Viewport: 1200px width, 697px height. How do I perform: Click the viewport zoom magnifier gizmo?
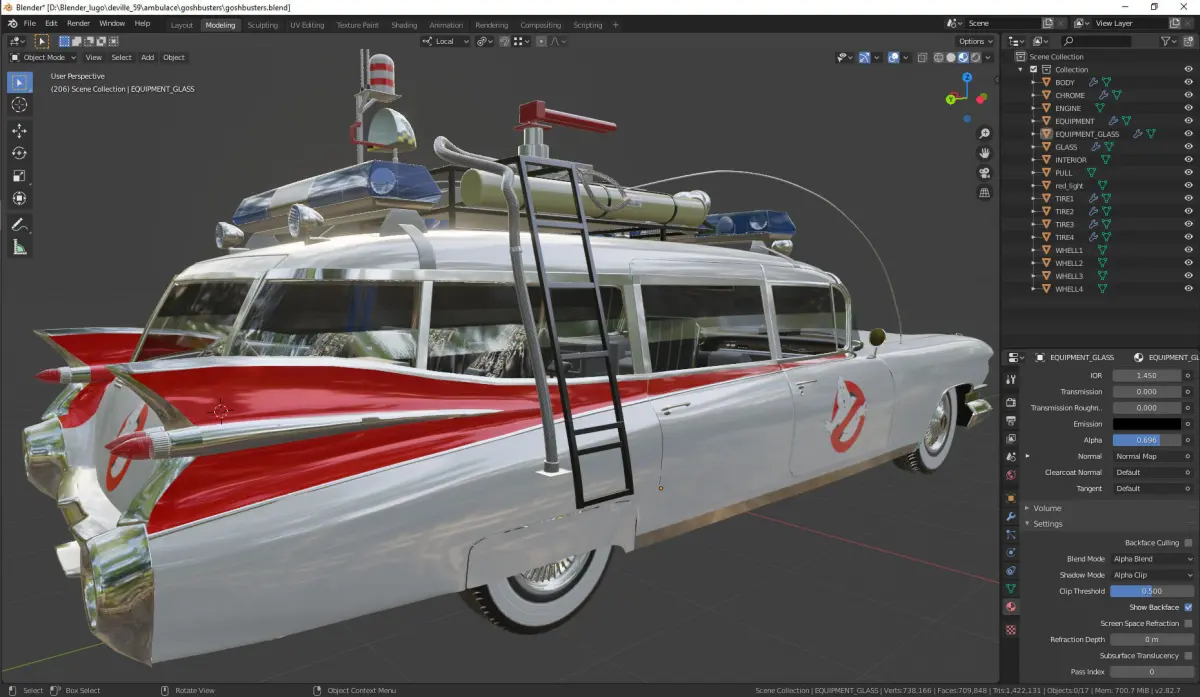point(984,133)
